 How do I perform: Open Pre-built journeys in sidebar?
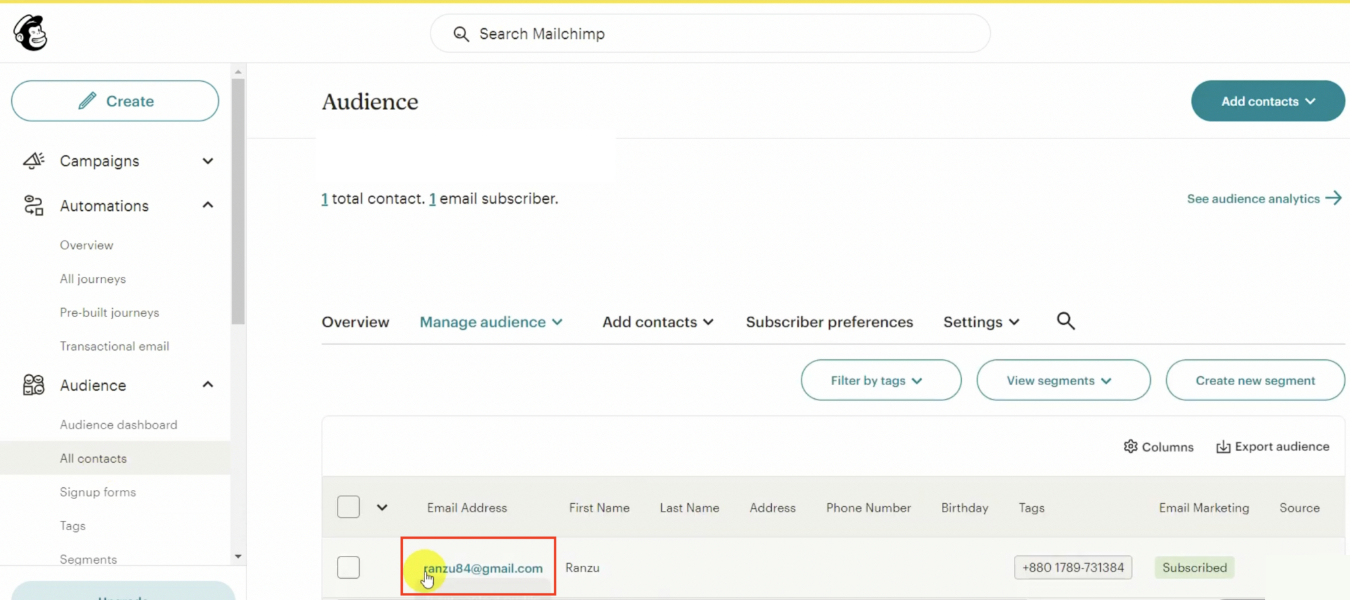[110, 312]
